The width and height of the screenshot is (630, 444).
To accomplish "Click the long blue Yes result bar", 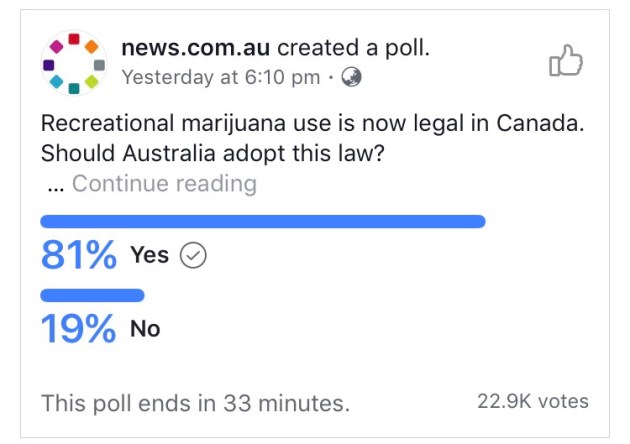I will 262,221.
